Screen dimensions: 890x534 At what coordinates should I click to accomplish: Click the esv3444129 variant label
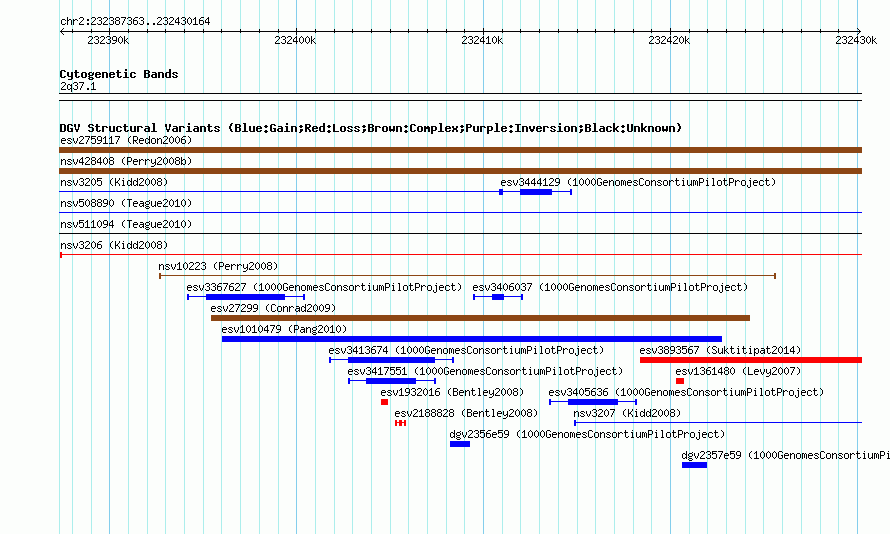click(638, 182)
